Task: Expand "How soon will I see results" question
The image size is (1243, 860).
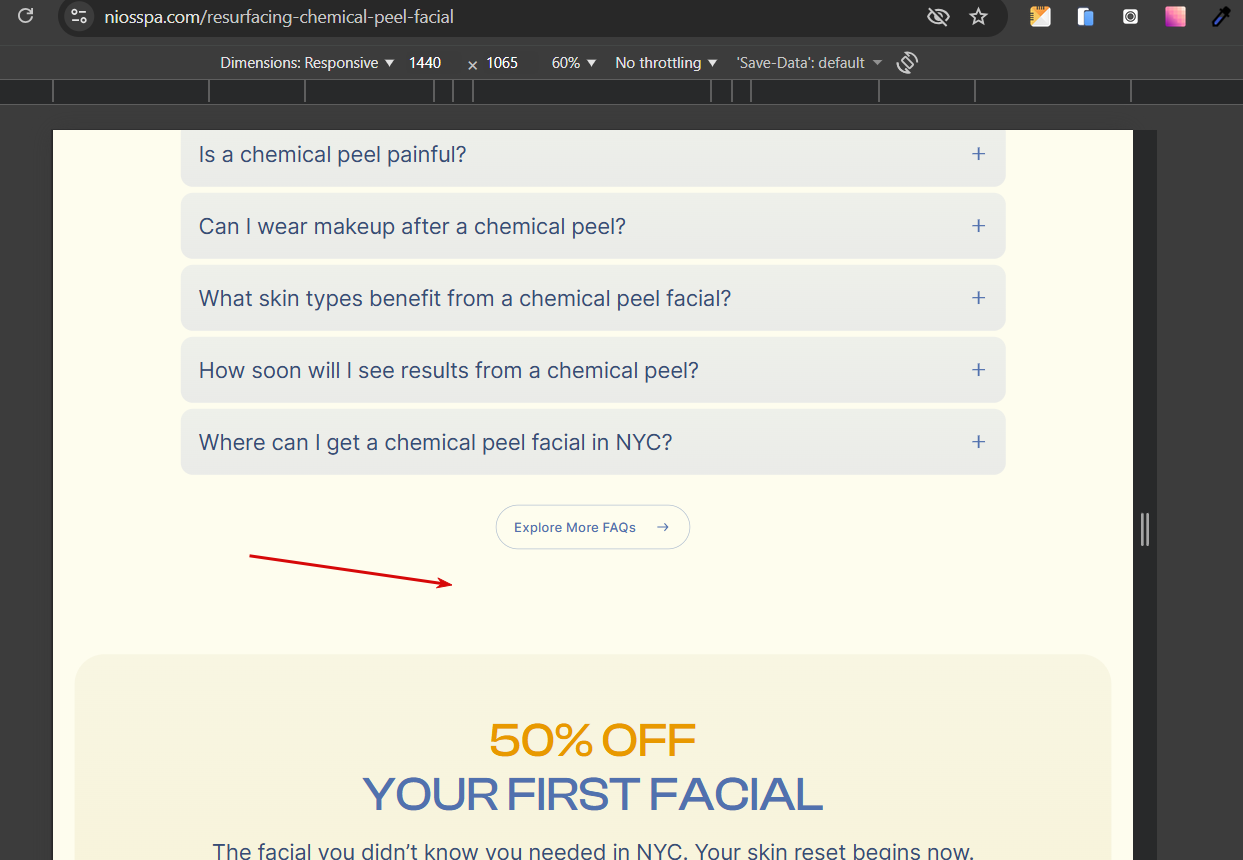Action: (x=593, y=370)
